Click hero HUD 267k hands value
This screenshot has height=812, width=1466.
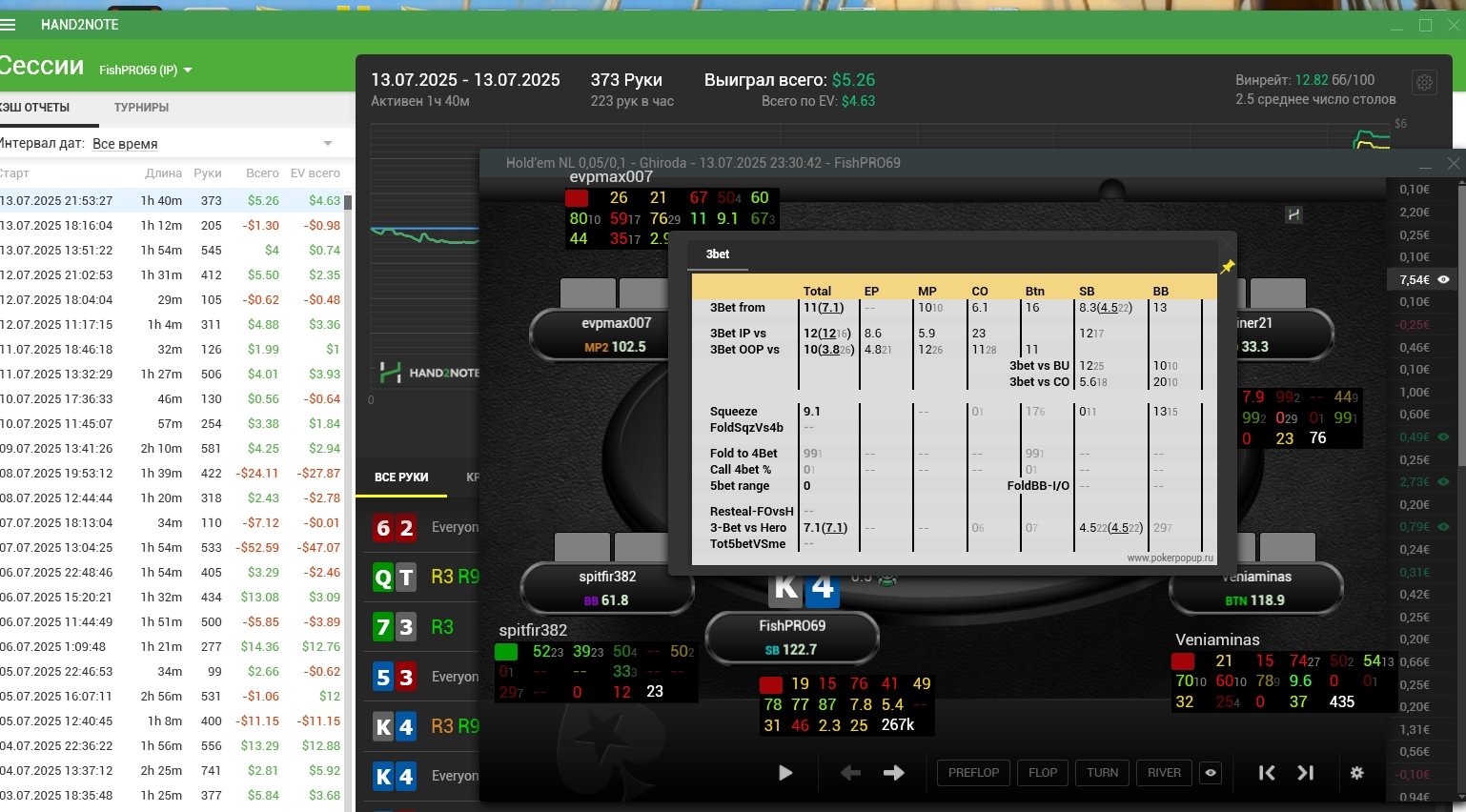pyautogui.click(x=897, y=725)
